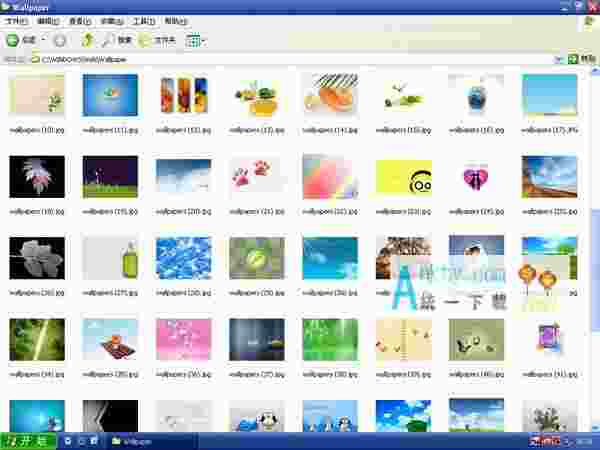Screen dimensions: 600x450
Task: Select the dark grey-blue wallpaper thumbnail
Action: click(257, 340)
